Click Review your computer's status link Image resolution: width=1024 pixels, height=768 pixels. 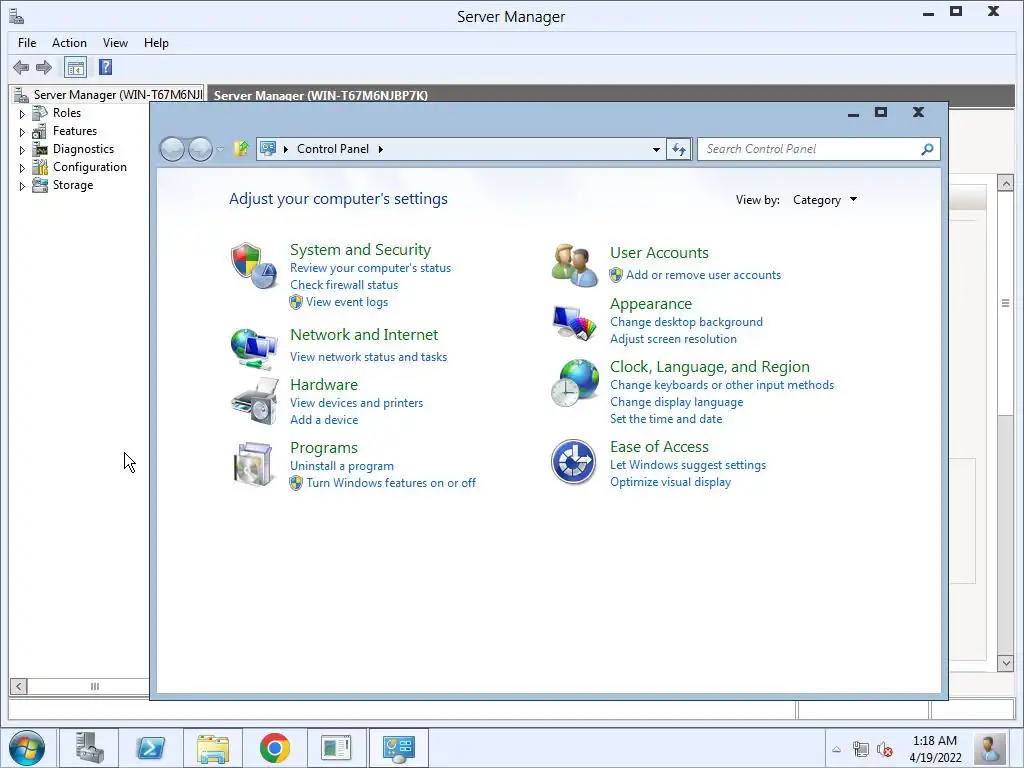370,268
